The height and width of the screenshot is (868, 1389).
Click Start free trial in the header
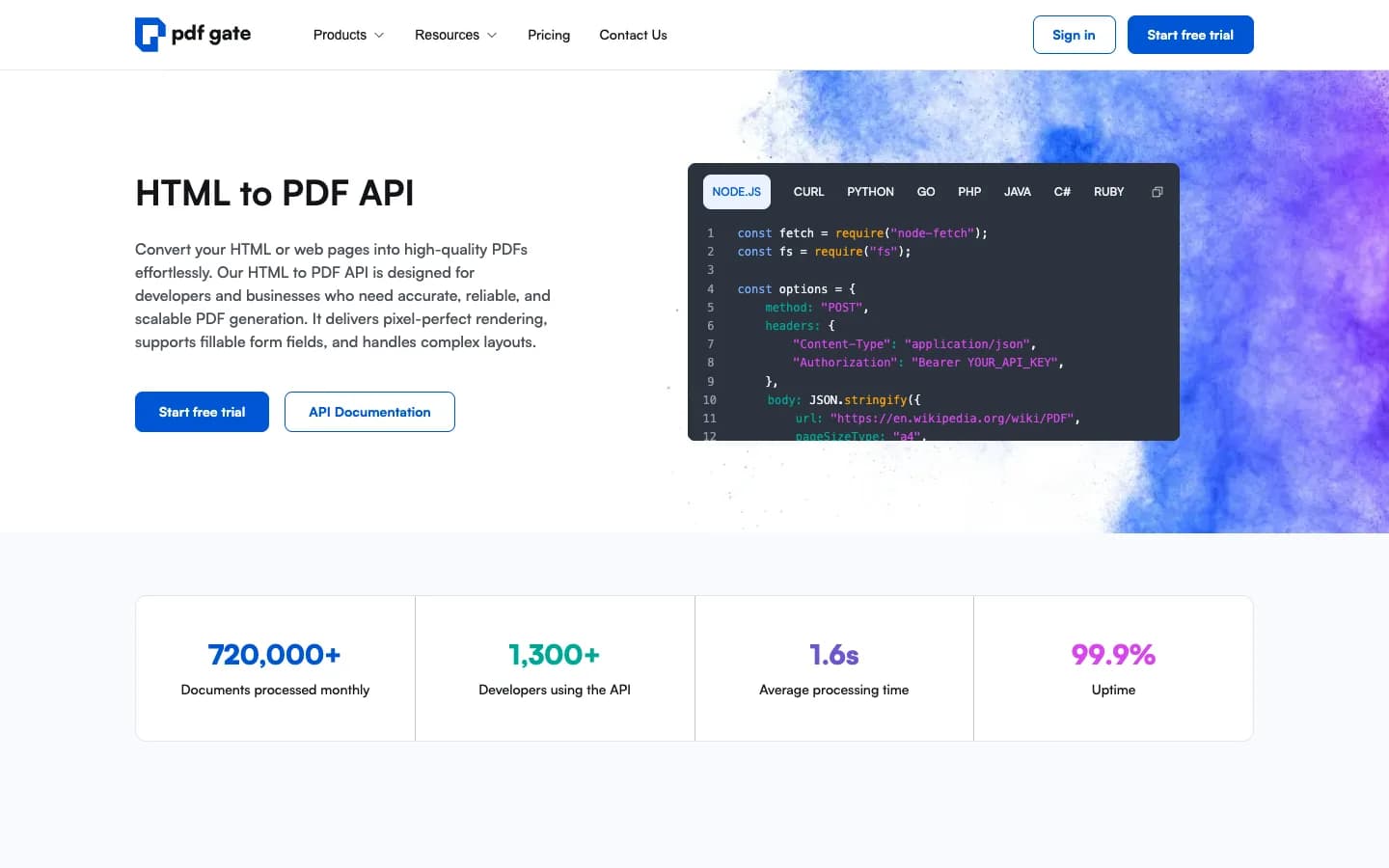[x=1190, y=35]
